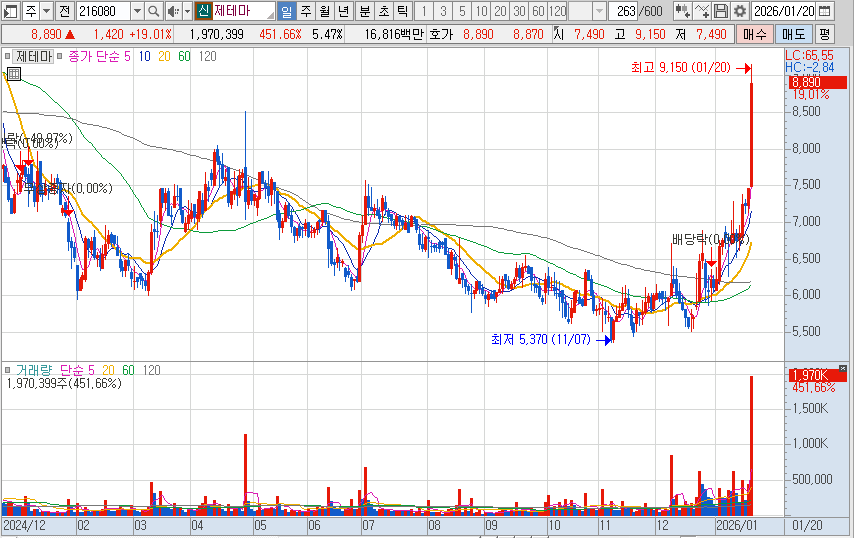Click the add line indicator icon

(702, 10)
